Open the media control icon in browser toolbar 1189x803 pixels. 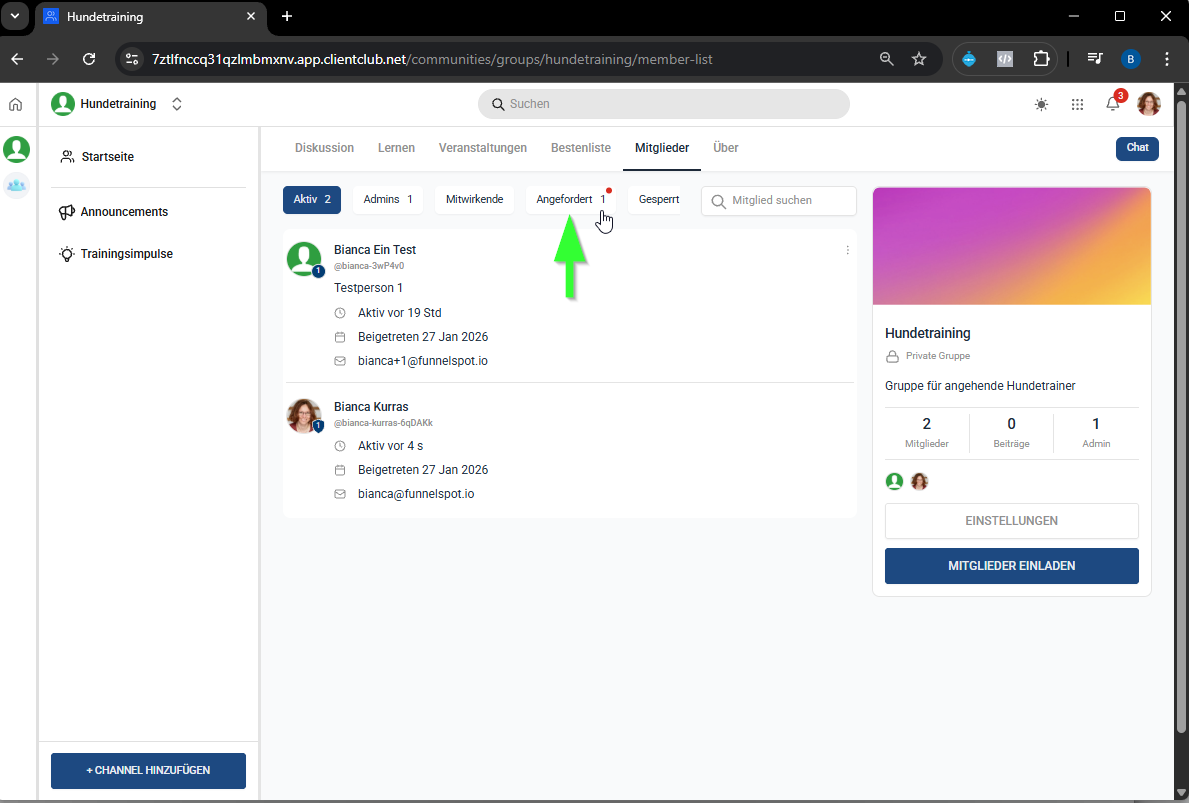point(1094,59)
